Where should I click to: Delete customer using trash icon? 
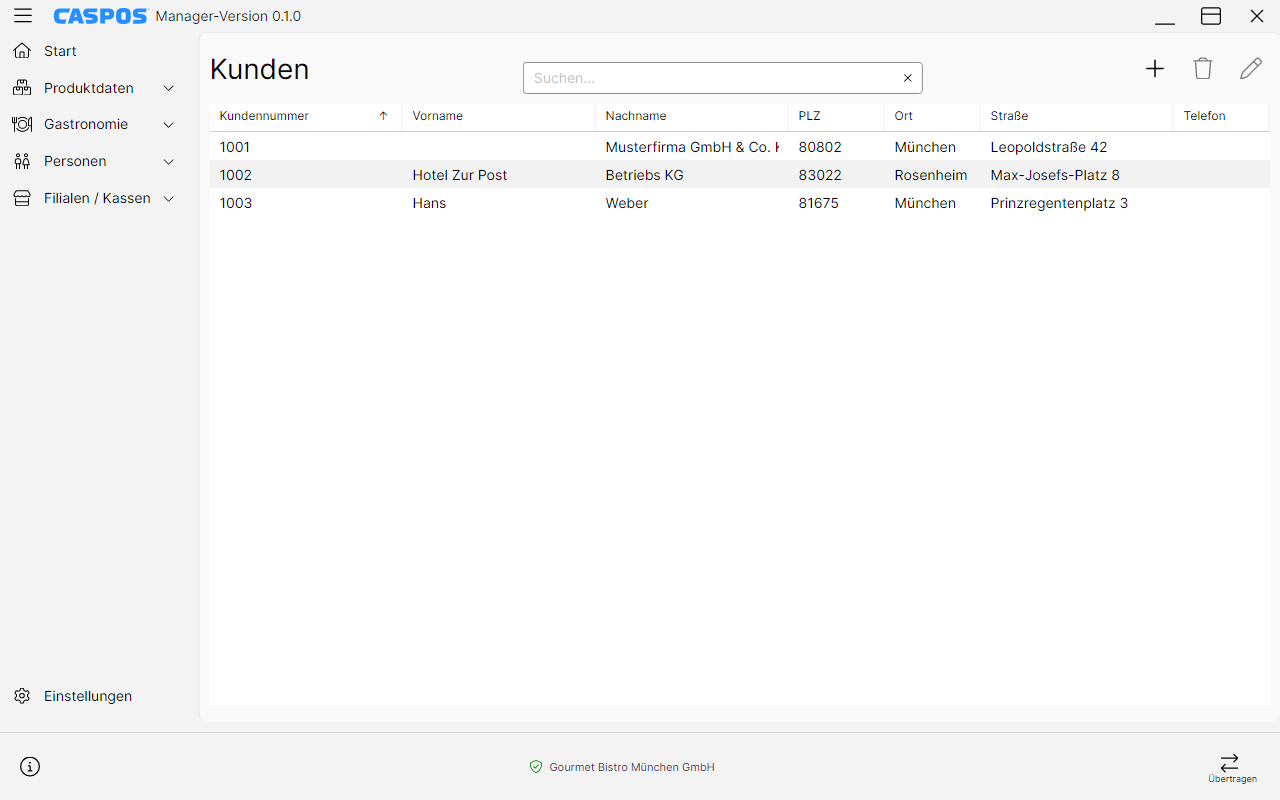click(x=1203, y=68)
